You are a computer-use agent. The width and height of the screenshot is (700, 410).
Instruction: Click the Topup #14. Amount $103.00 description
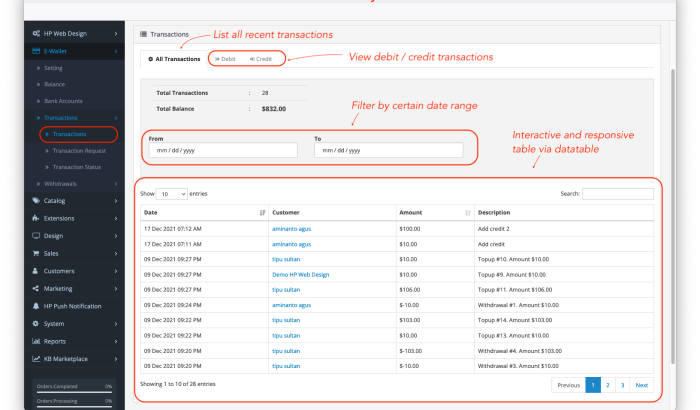coord(515,320)
